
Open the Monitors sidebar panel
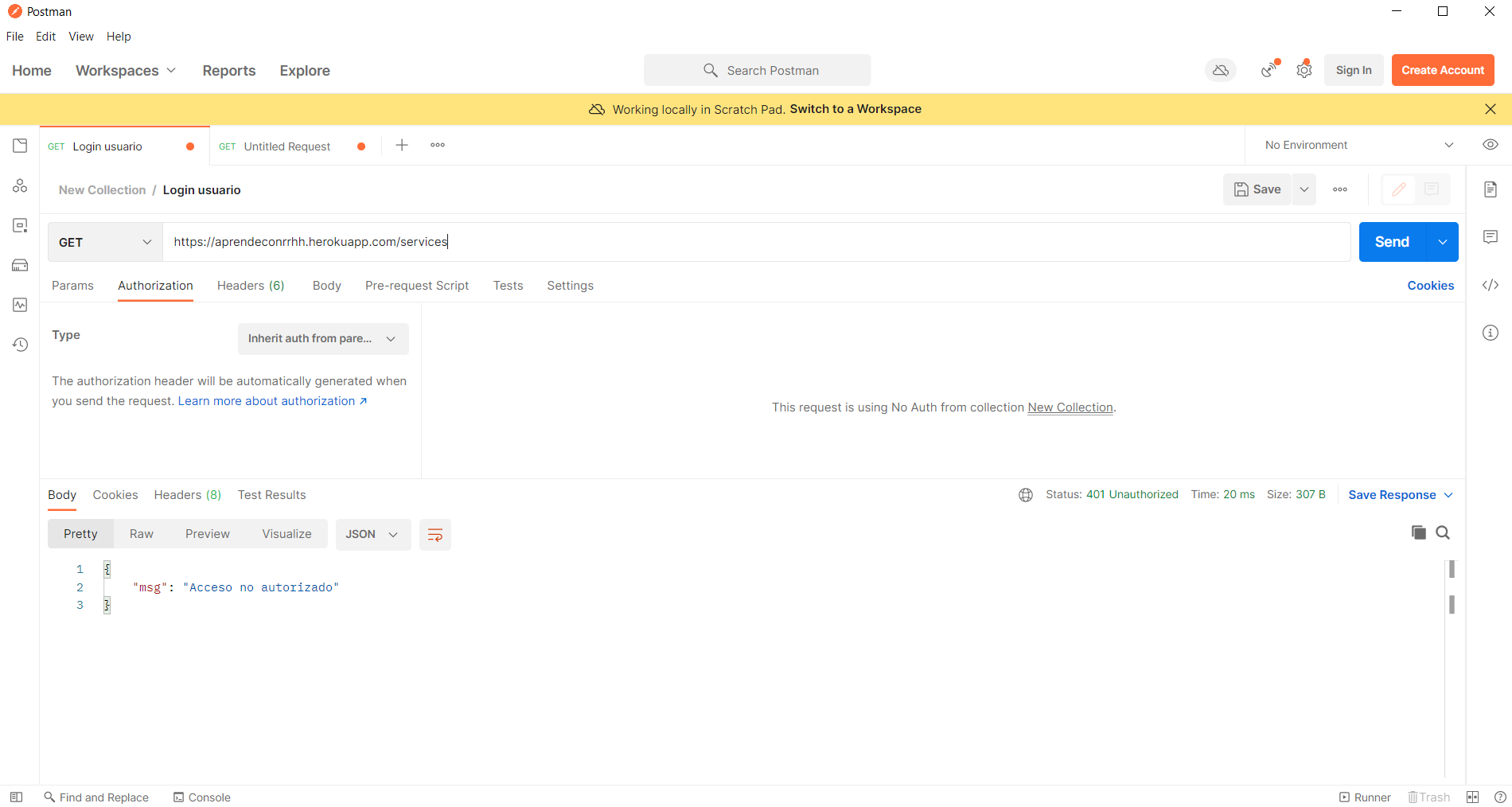click(x=20, y=305)
